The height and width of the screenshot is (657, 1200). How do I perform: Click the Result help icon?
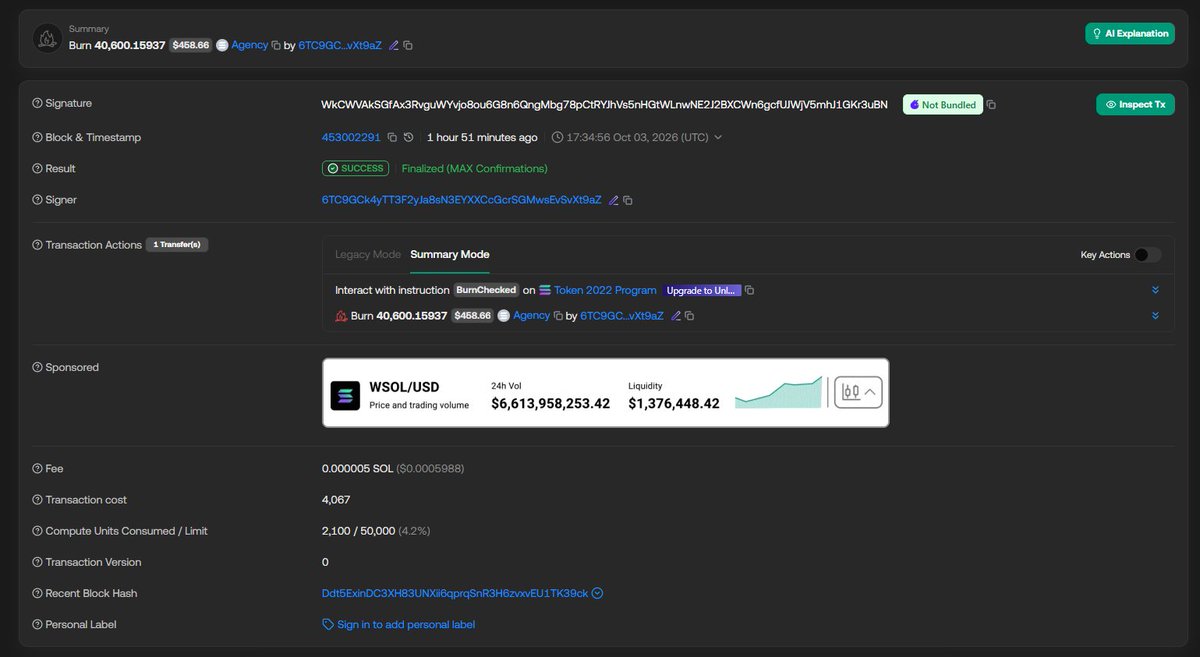[x=37, y=168]
